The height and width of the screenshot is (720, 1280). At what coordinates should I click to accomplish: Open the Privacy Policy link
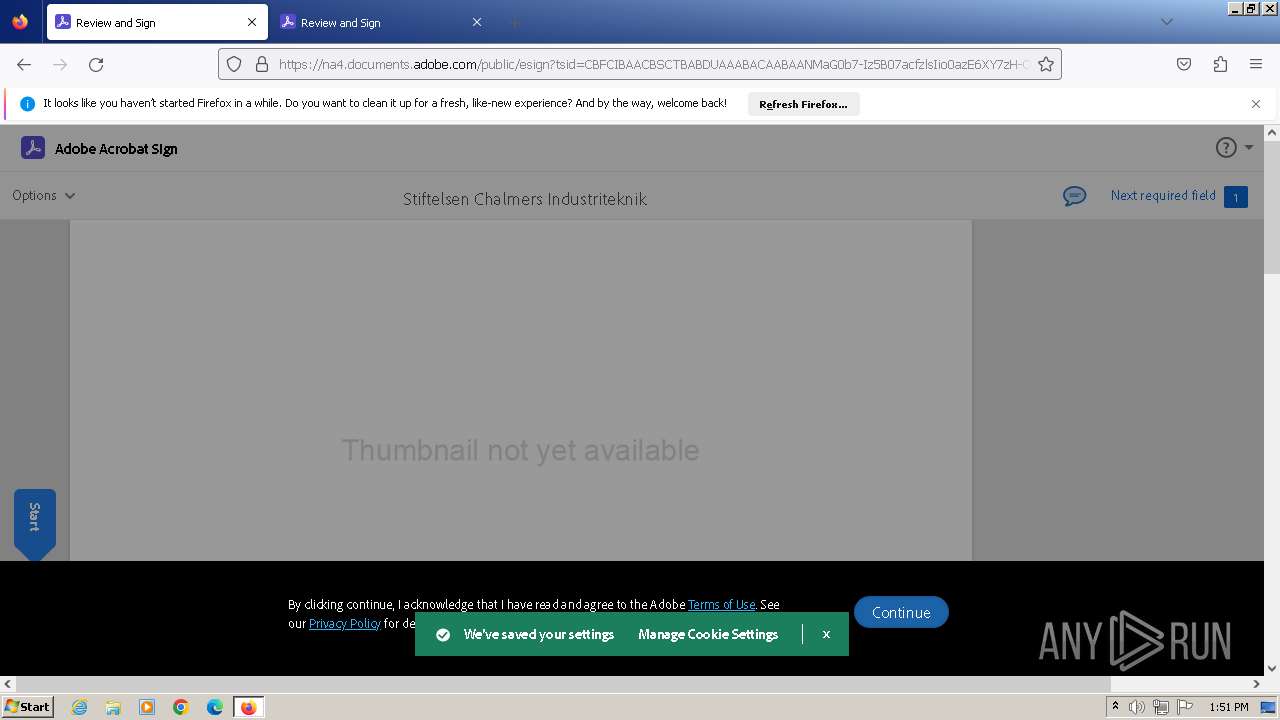[345, 623]
